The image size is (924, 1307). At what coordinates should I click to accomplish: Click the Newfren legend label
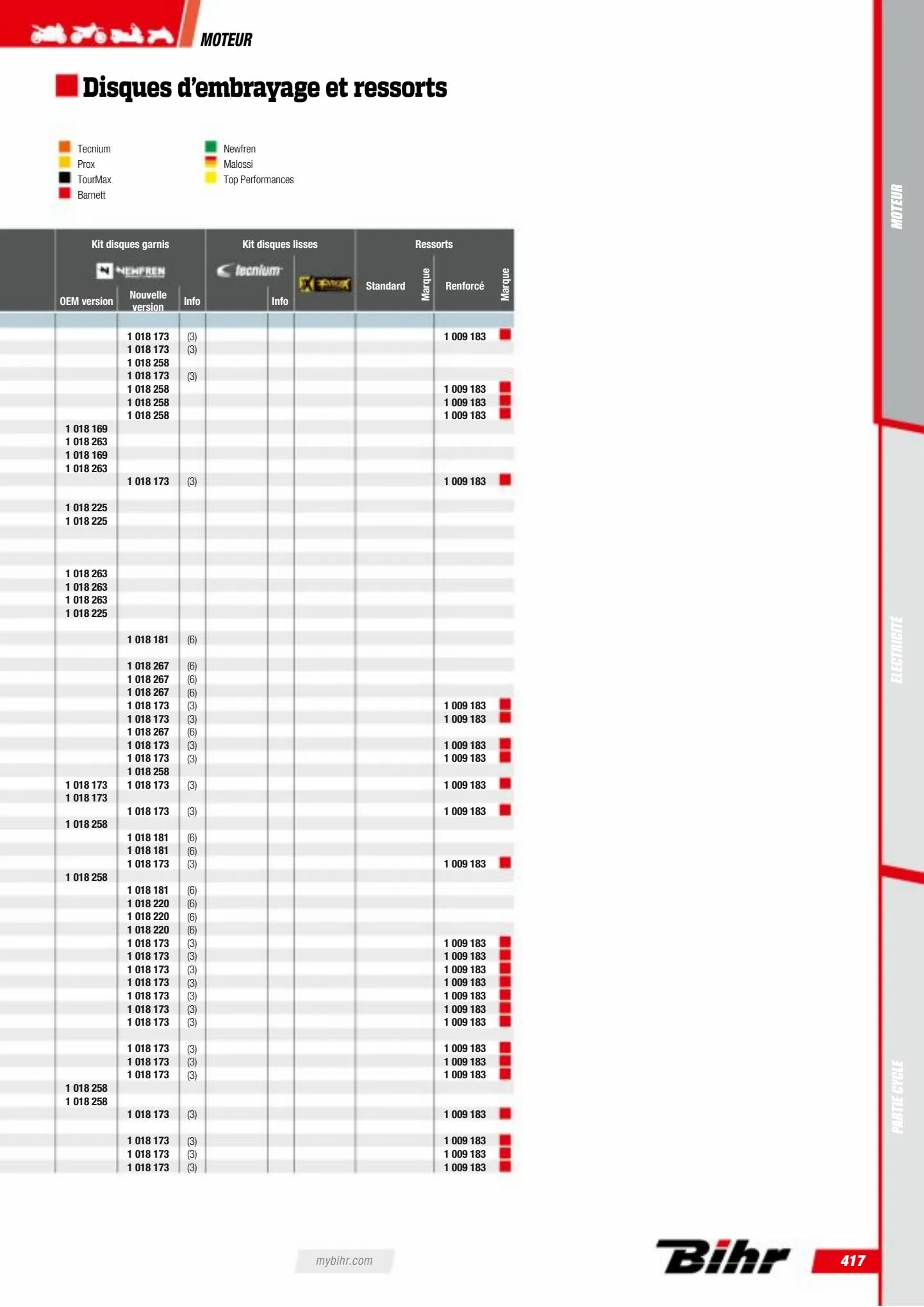240,149
